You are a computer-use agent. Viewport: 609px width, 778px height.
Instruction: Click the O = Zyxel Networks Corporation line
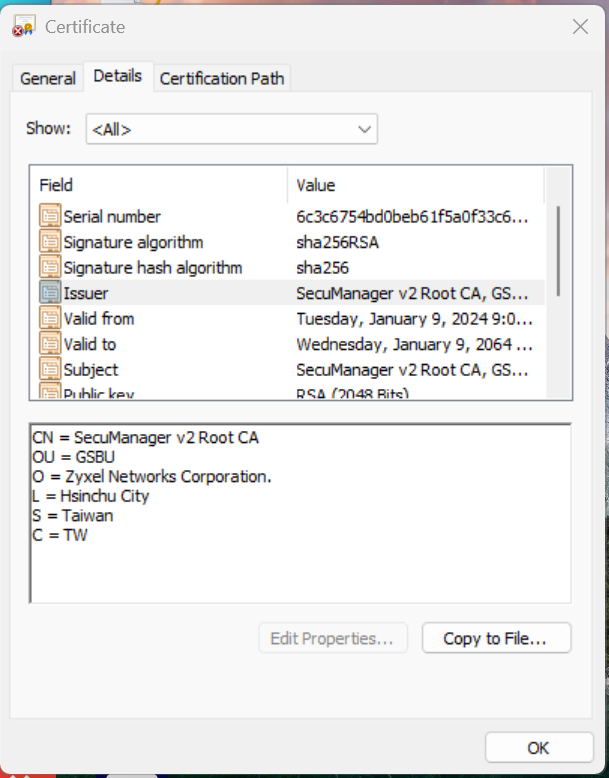tap(152, 476)
